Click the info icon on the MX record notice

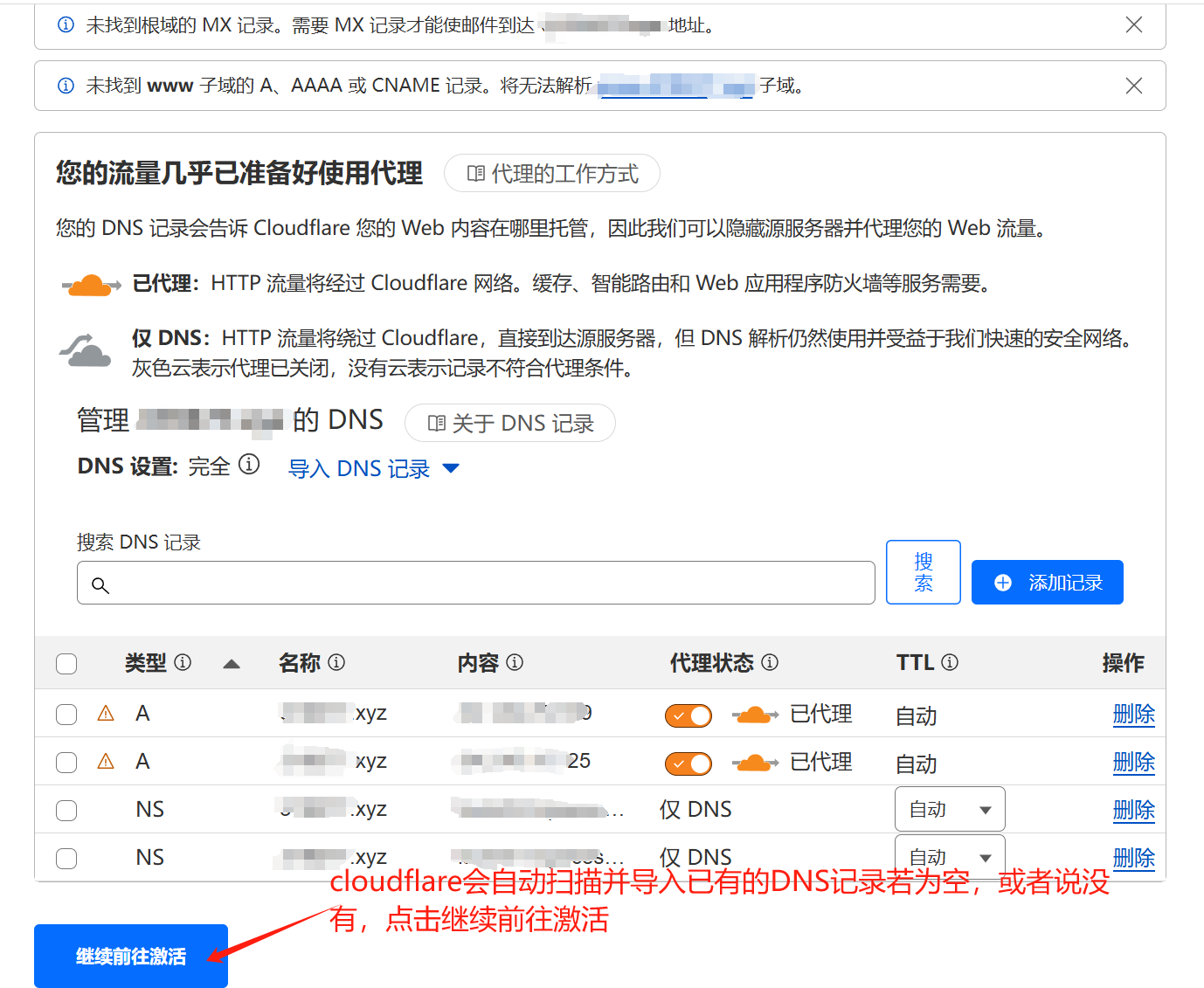[66, 24]
